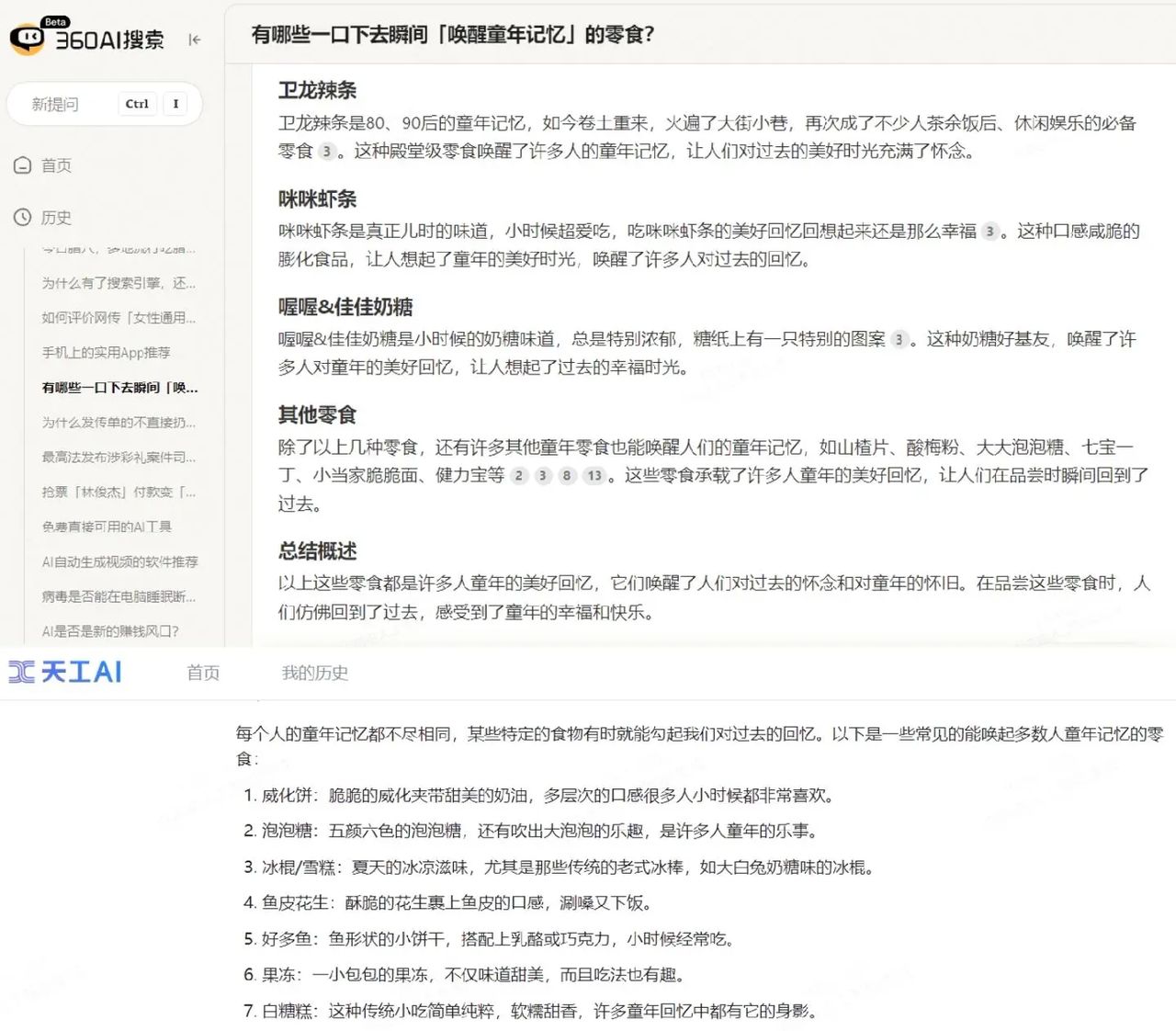
Task: Open citation 3 in 喔喔&佳佳奶糖 paragraph
Action: [898, 337]
